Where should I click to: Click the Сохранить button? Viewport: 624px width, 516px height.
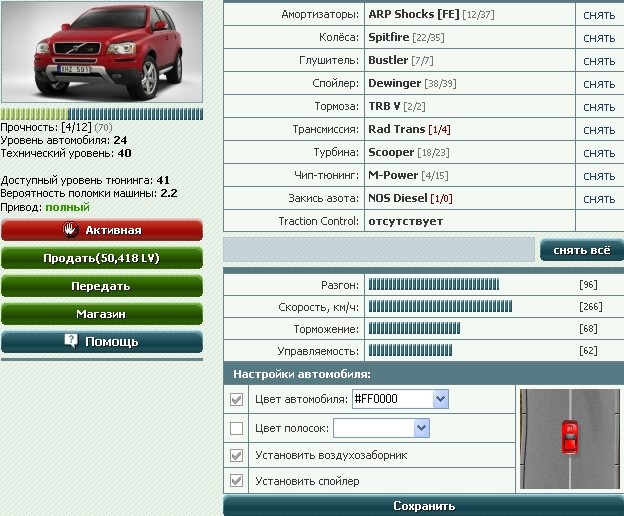424,506
